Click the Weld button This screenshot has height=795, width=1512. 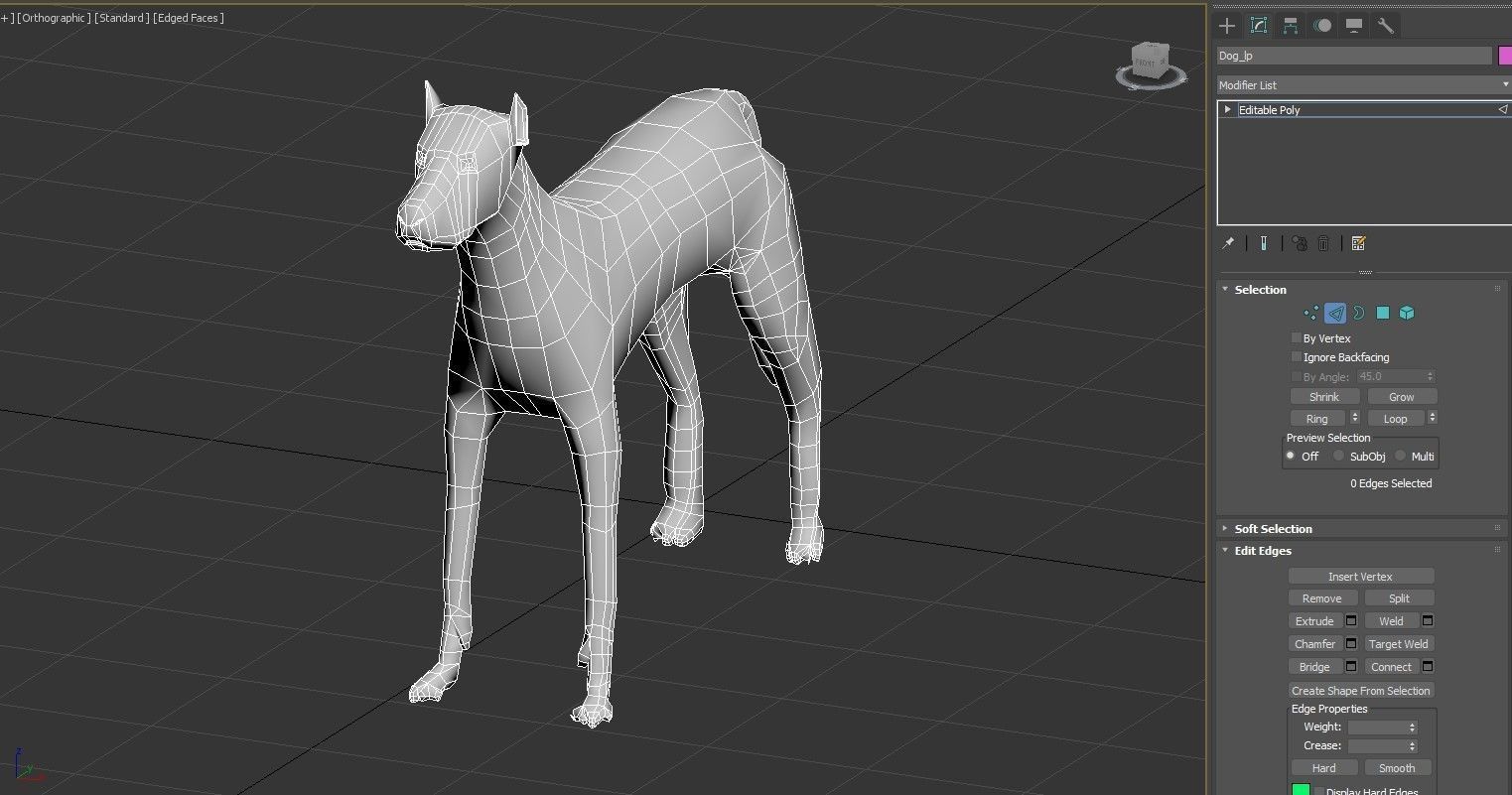1392,621
